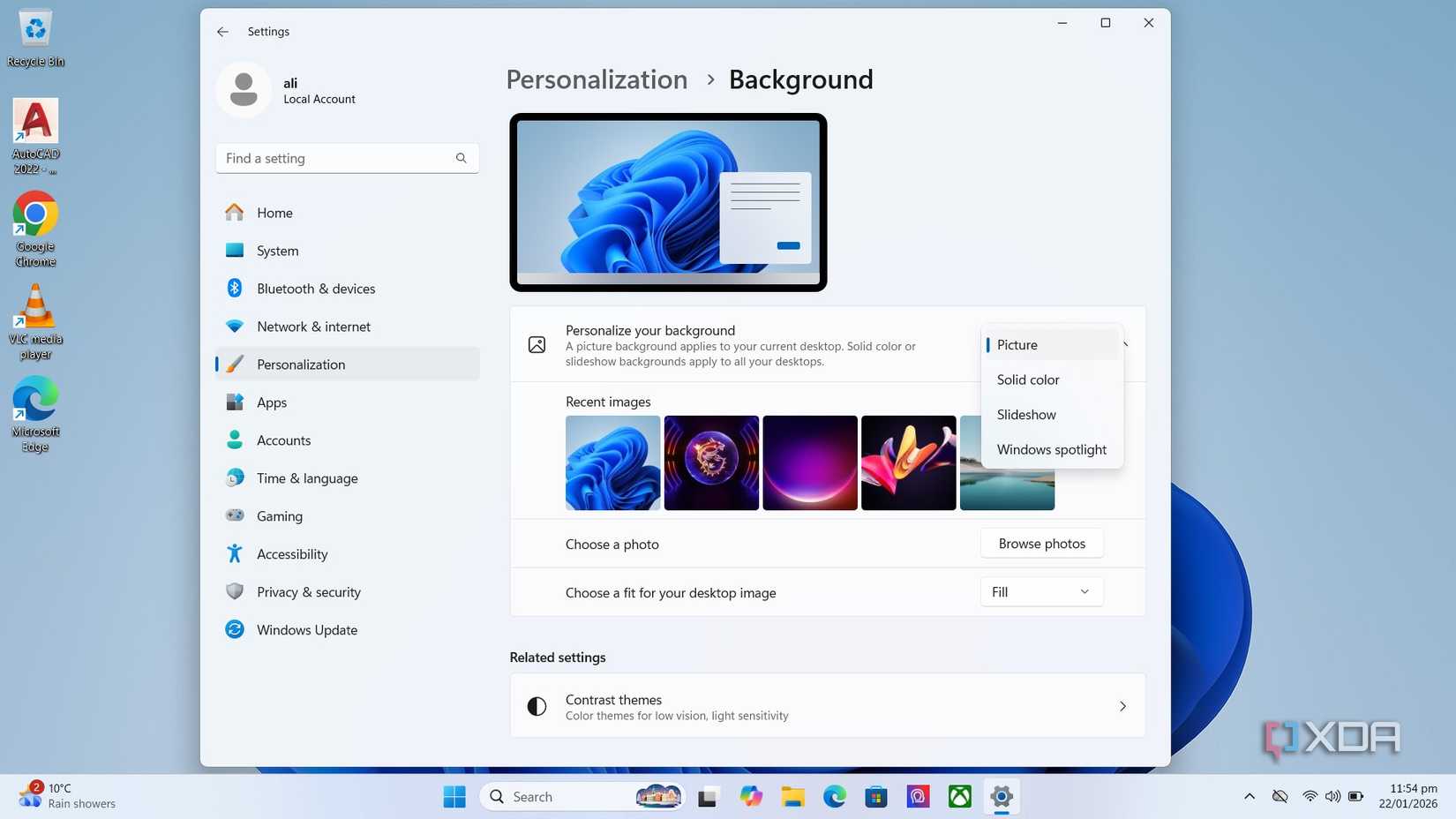Open Contrast themes settings
This screenshot has width=1456, height=819.
coord(827,705)
